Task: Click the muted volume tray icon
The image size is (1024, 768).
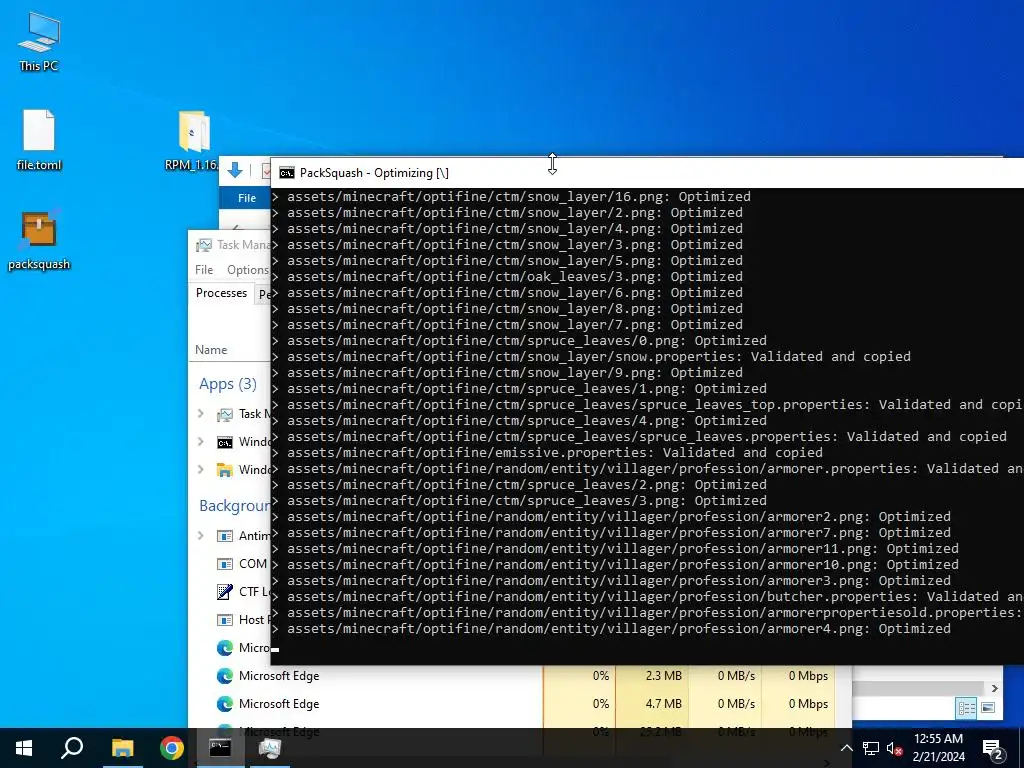Action: [x=895, y=748]
